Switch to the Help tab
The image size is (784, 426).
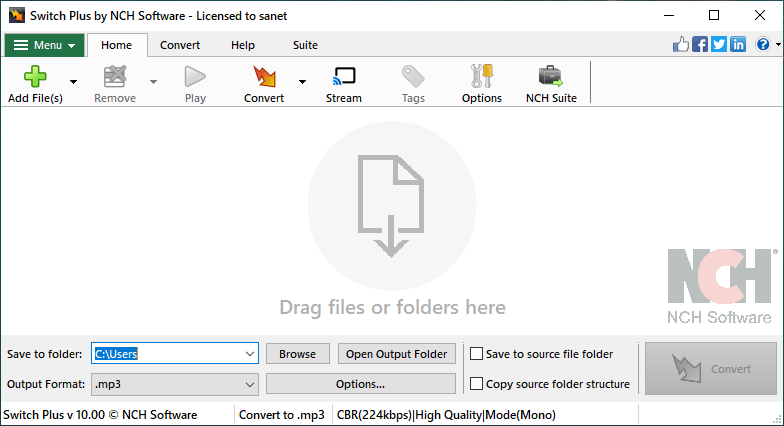point(243,45)
